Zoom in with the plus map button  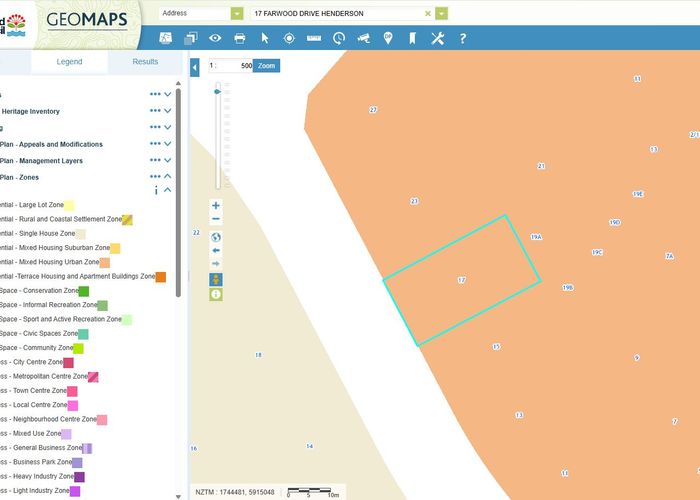[216, 206]
